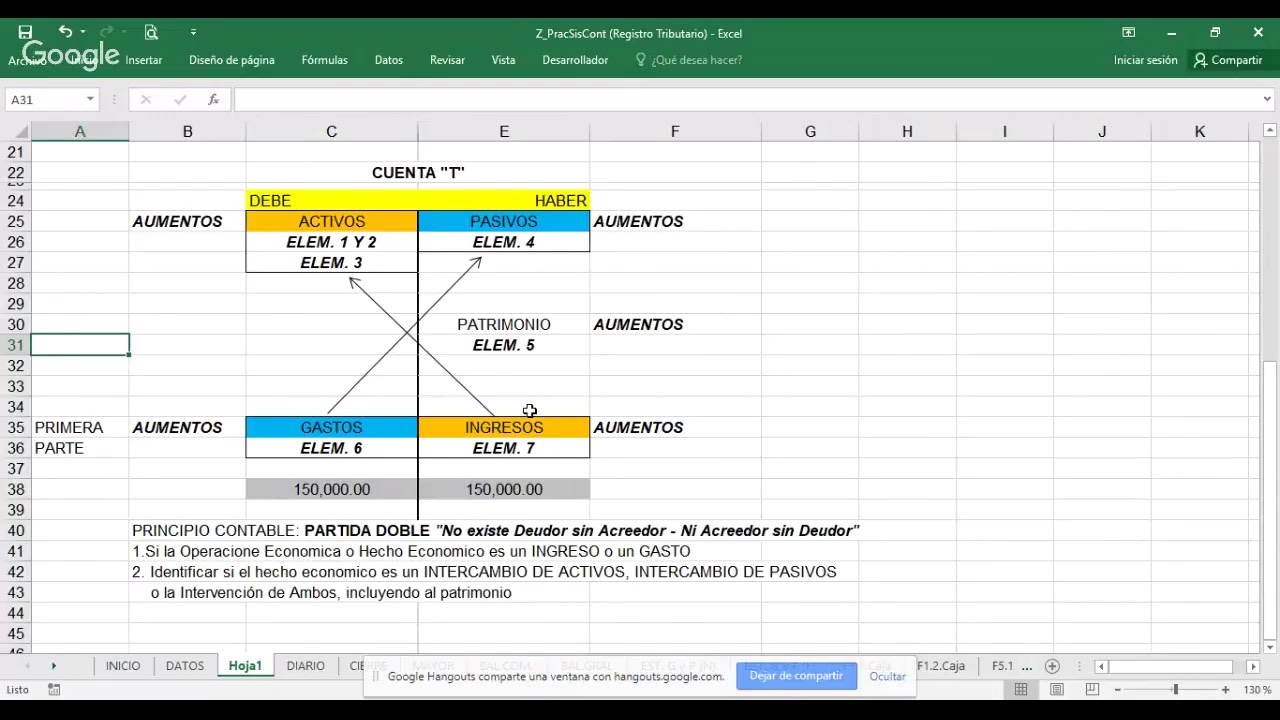The width and height of the screenshot is (1280, 720).
Task: Open the Revisar ribbon tab
Action: (x=447, y=60)
